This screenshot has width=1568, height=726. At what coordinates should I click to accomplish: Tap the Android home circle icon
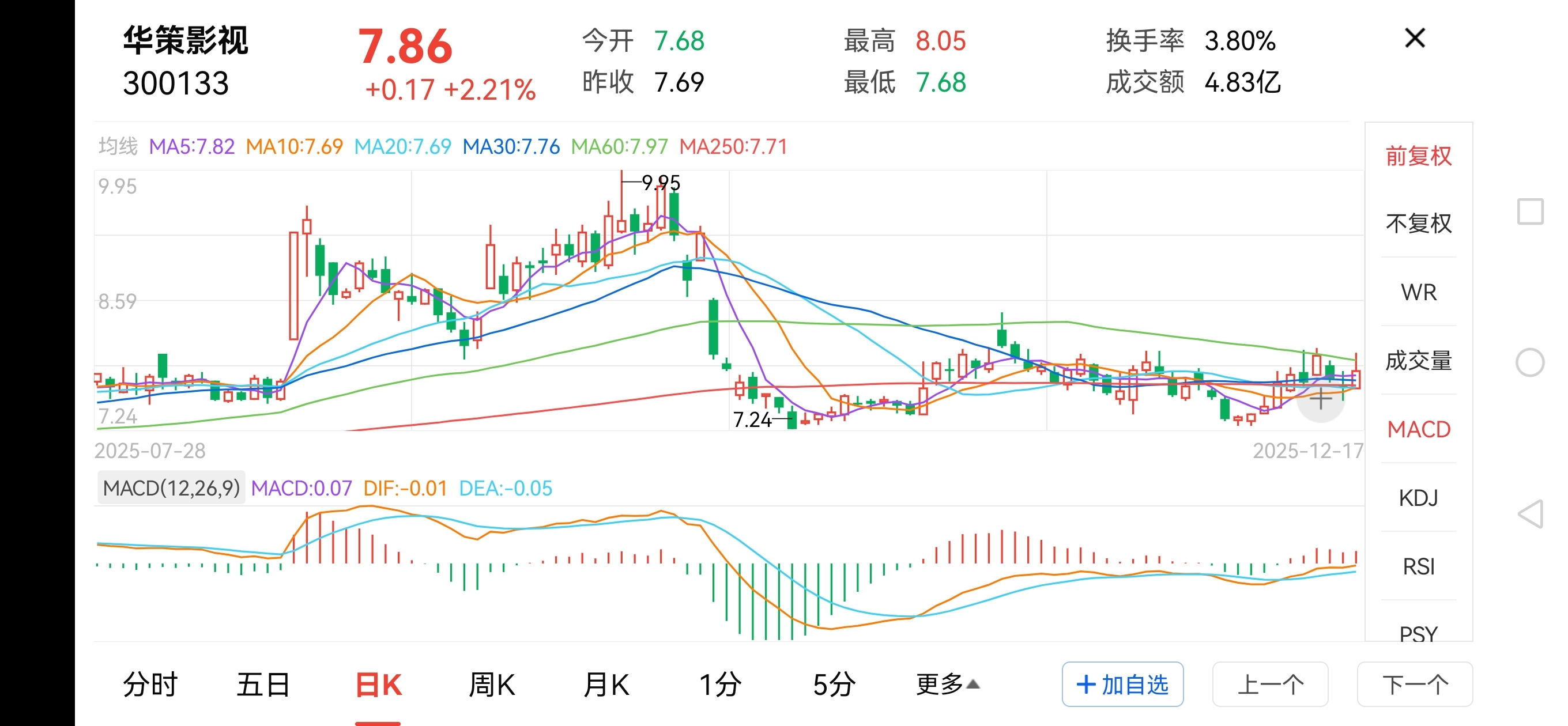(x=1529, y=362)
